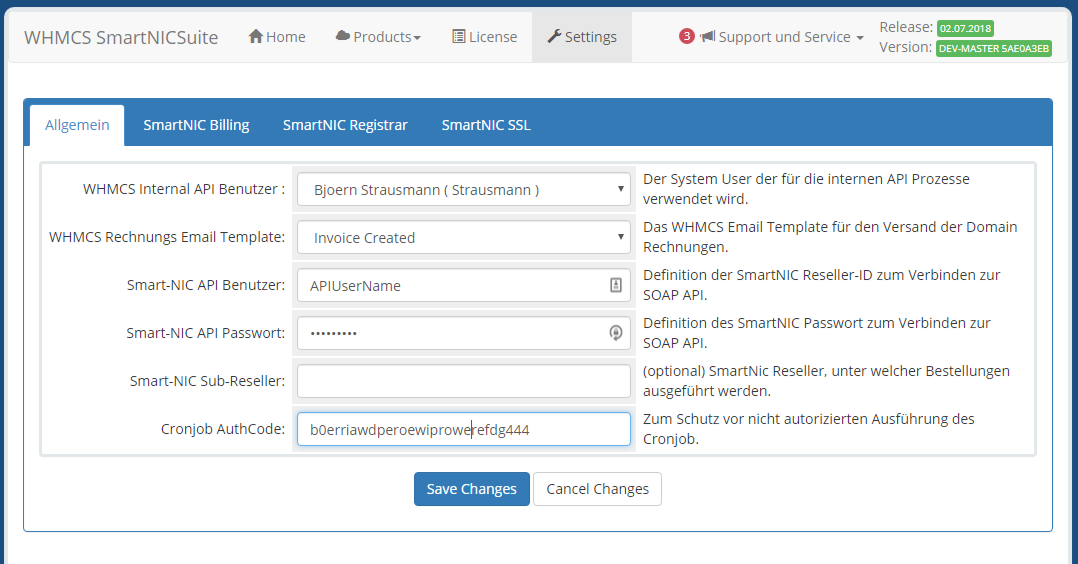This screenshot has width=1078, height=564.
Task: Click the Cronjob AuthCode input field
Action: click(464, 429)
